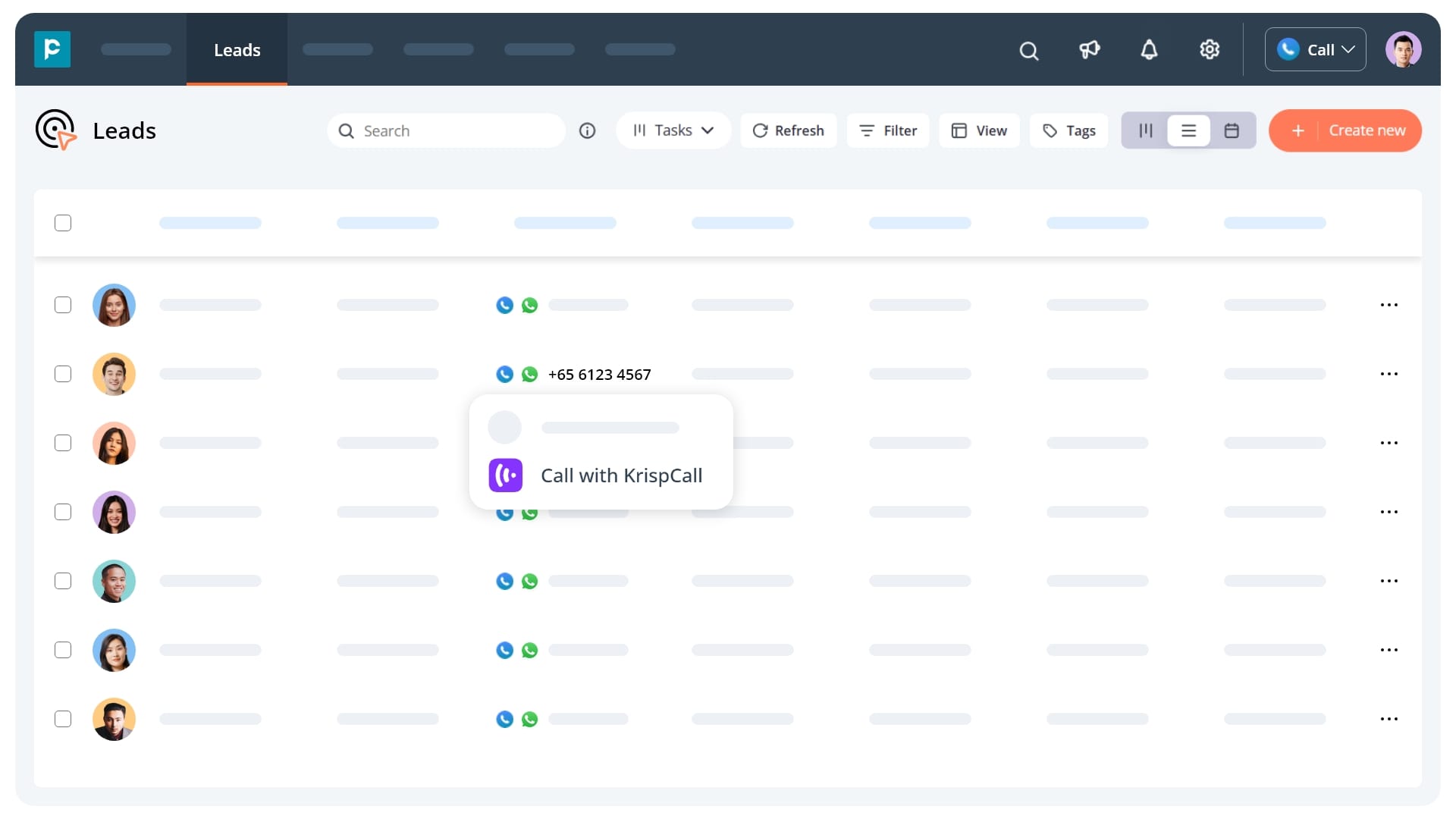Switch to the Leads tab
Screen dimensions: 1456x819
pyautogui.click(x=237, y=49)
